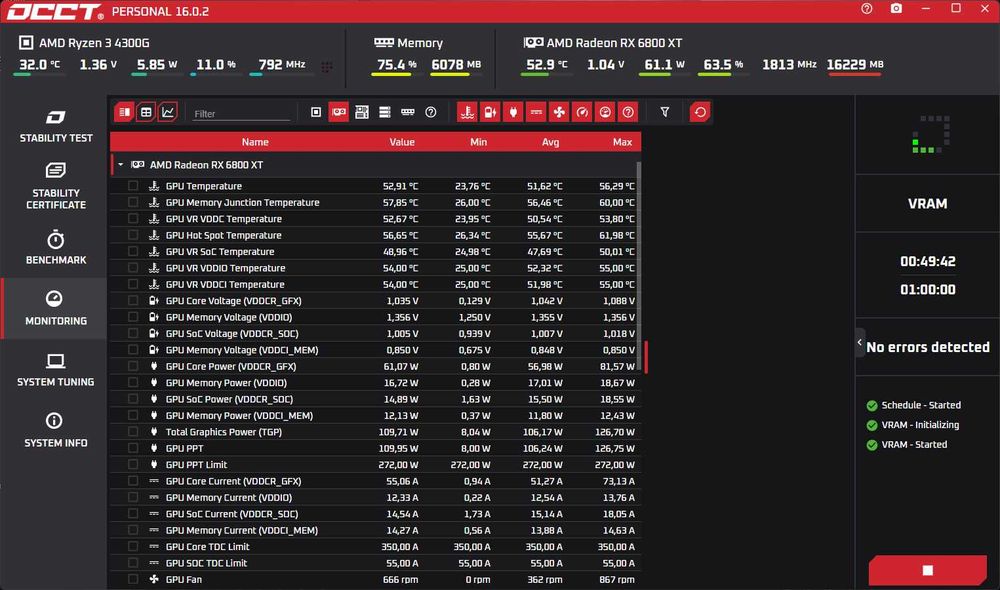Stop the running VRAM test
The width and height of the screenshot is (1000, 590).
pyautogui.click(x=927, y=570)
